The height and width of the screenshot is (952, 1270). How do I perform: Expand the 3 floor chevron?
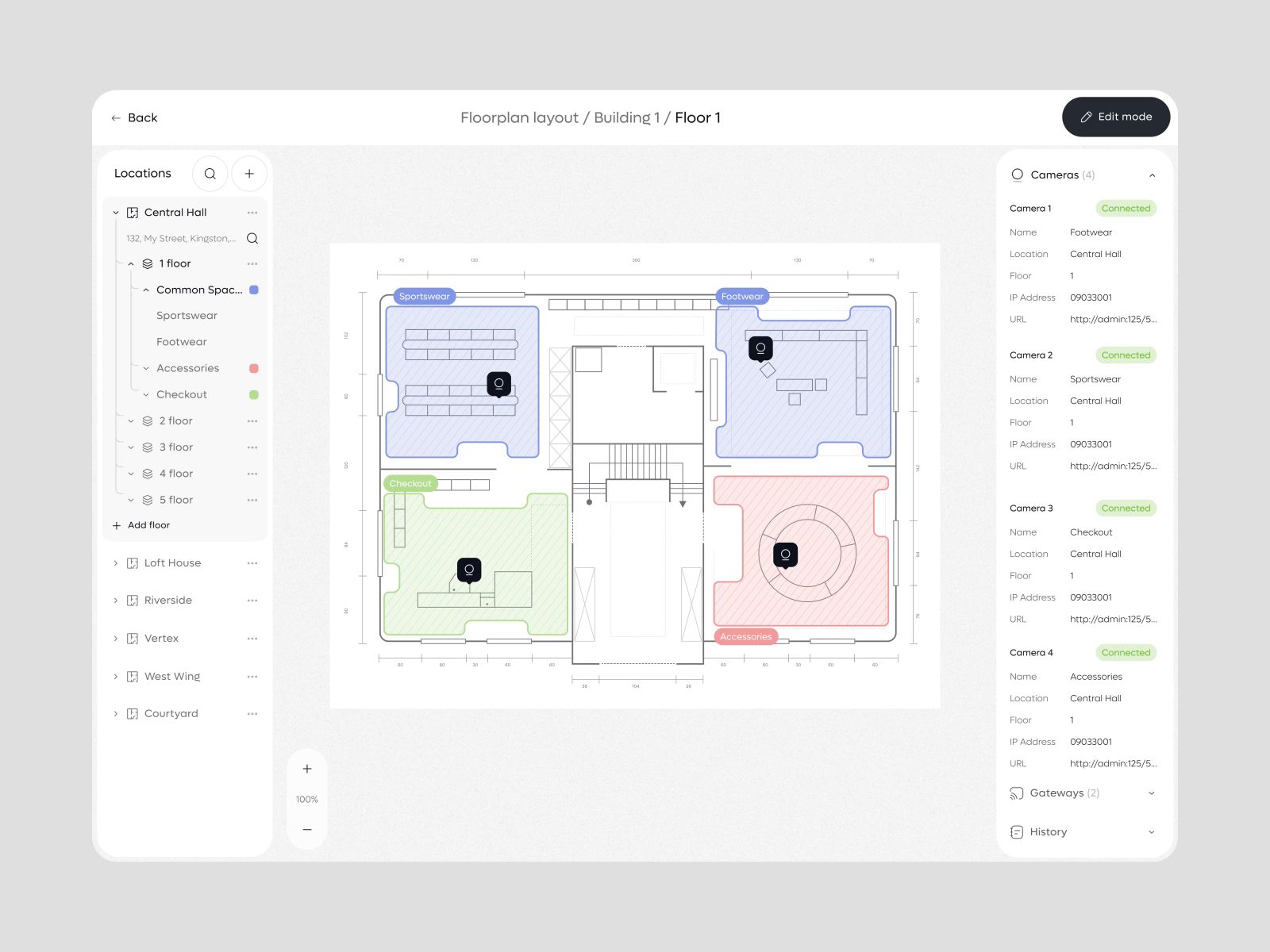(131, 447)
